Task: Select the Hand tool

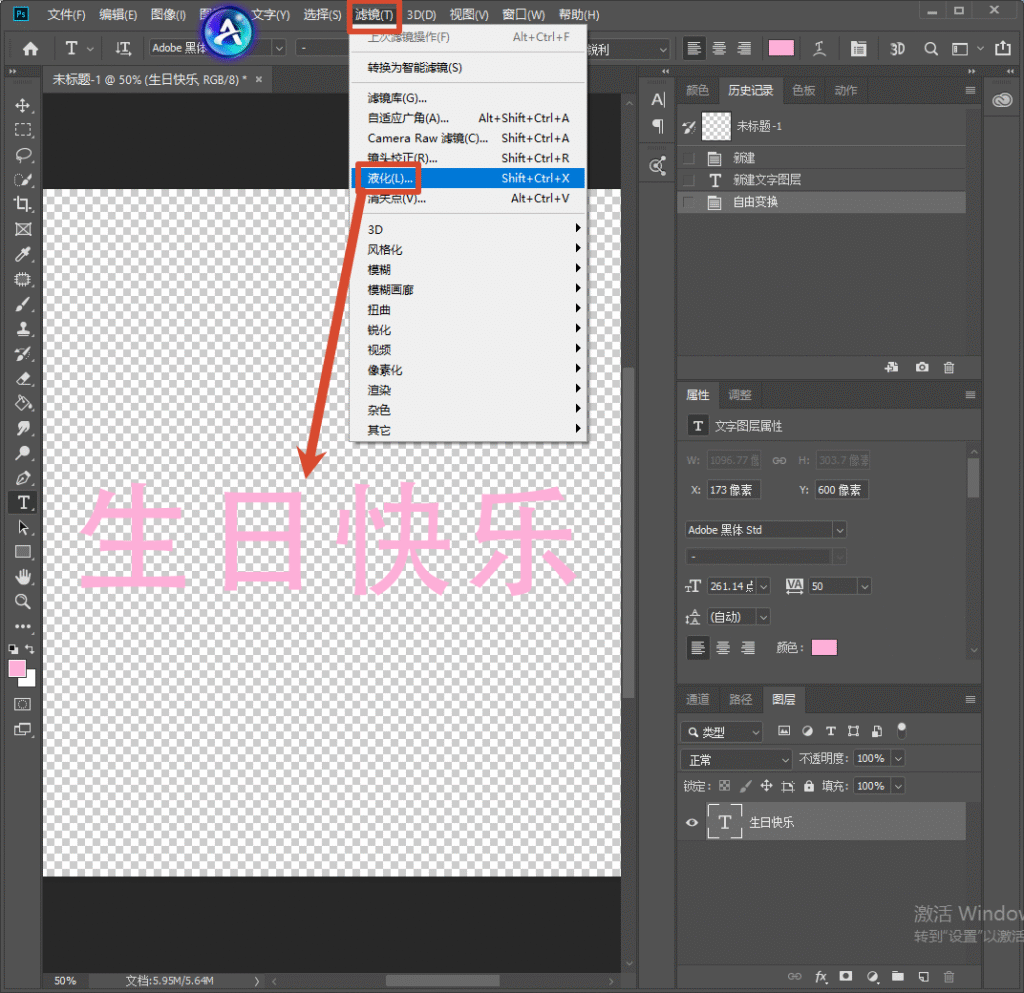Action: click(23, 577)
